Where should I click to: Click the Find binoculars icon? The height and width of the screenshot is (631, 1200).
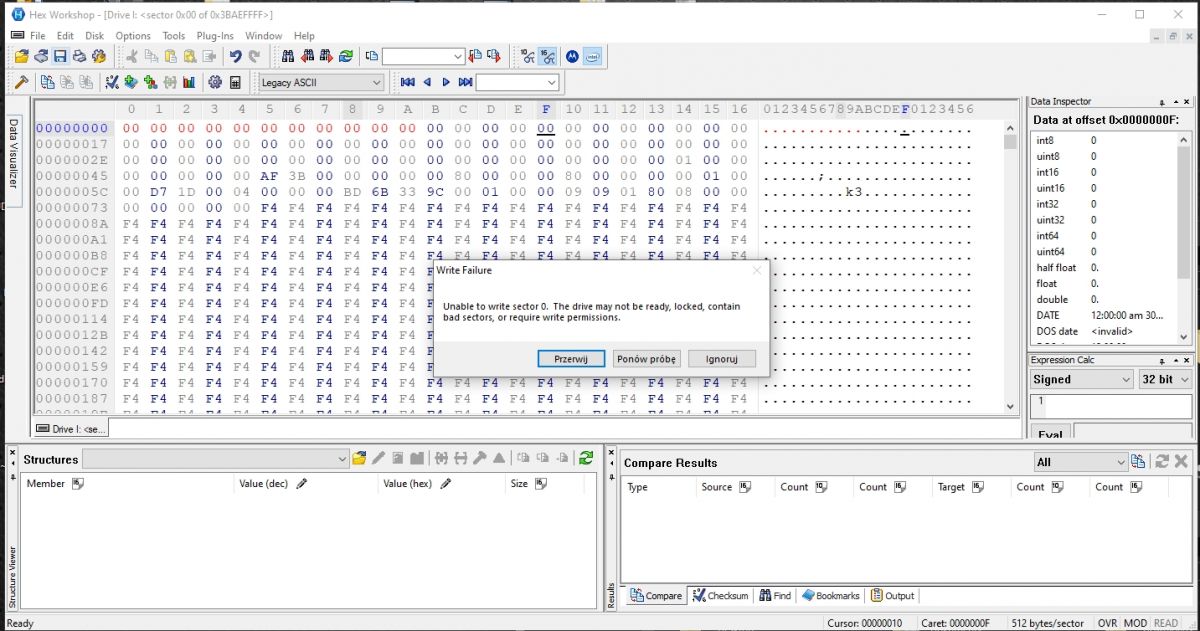point(288,57)
